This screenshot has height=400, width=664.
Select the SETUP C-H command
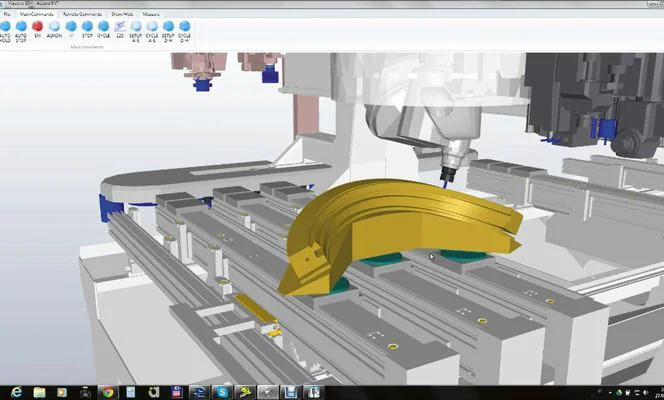point(168,27)
